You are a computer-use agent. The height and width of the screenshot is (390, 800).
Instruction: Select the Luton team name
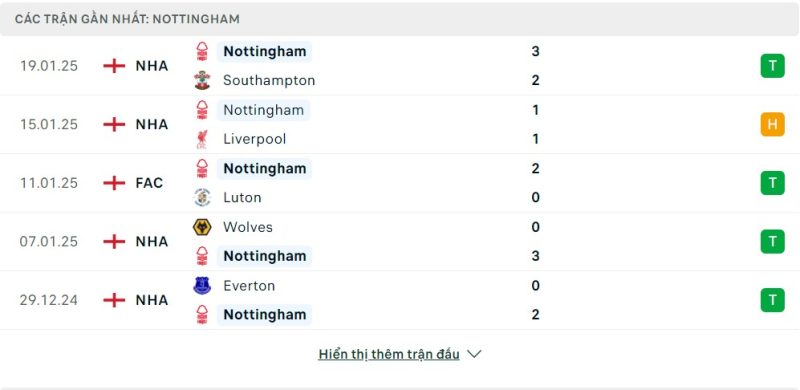pos(242,198)
